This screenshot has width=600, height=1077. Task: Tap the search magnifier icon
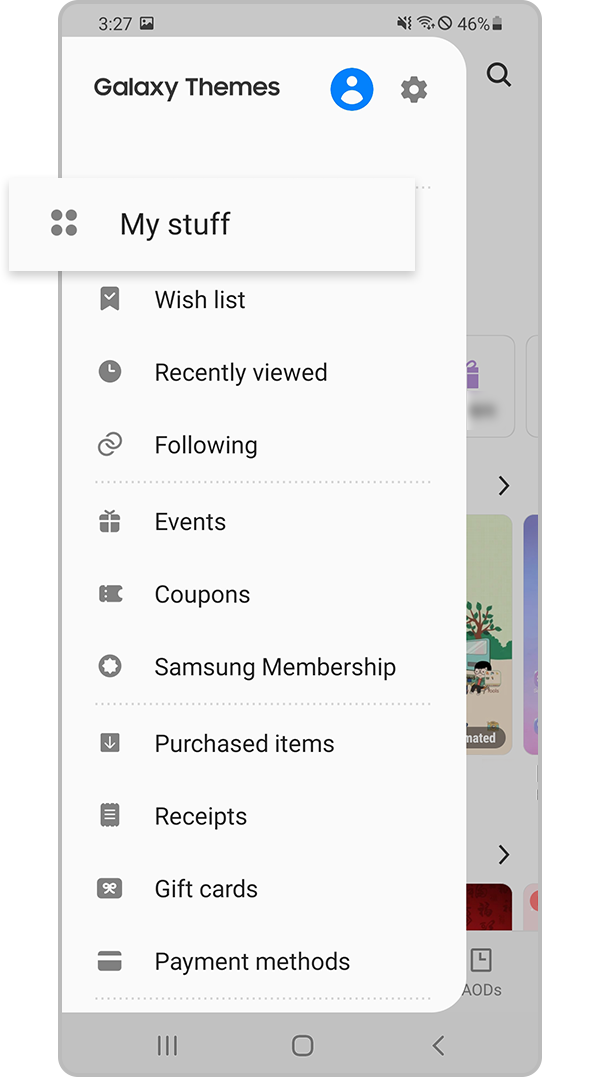[499, 74]
